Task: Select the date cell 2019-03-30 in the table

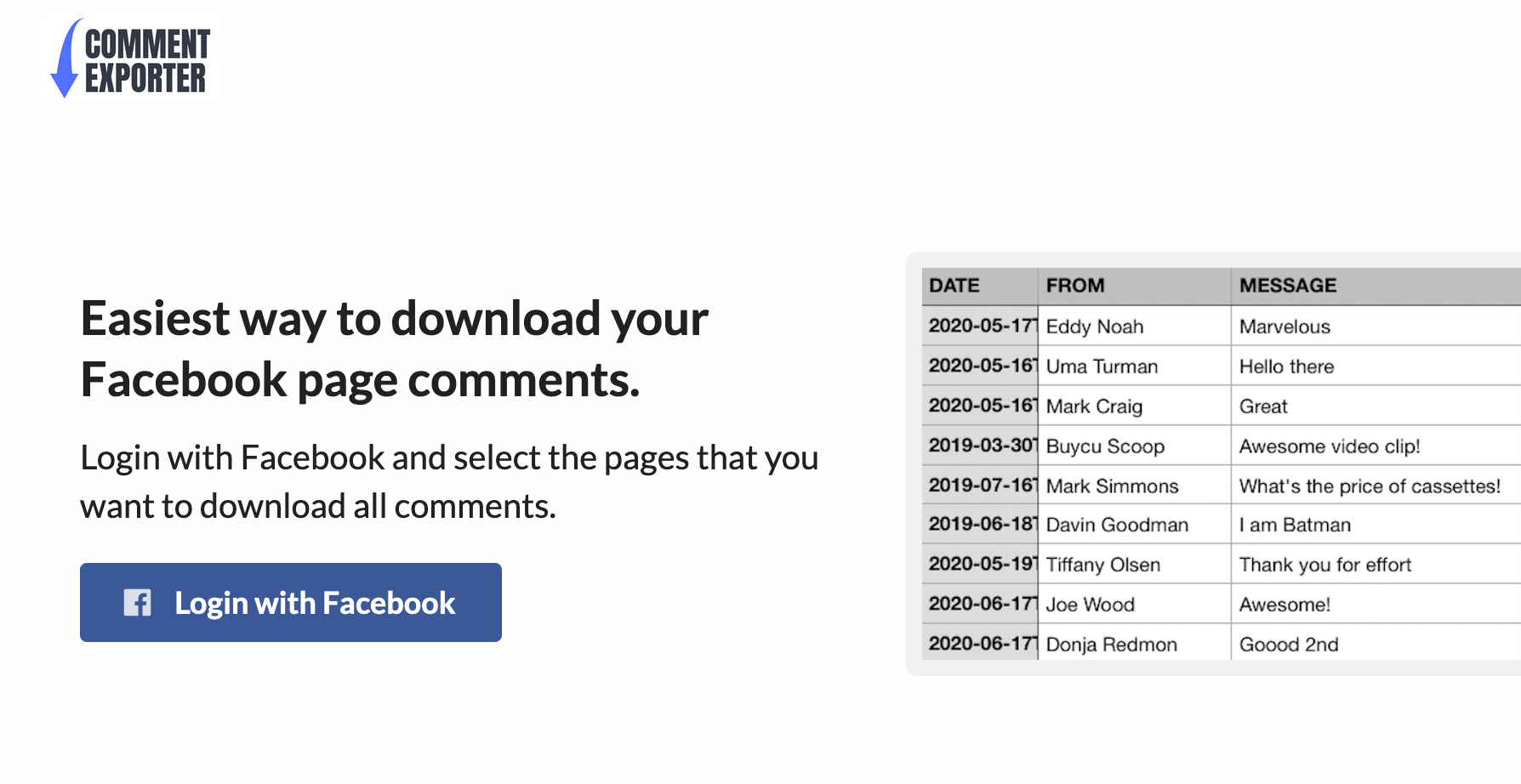Action: click(x=977, y=446)
